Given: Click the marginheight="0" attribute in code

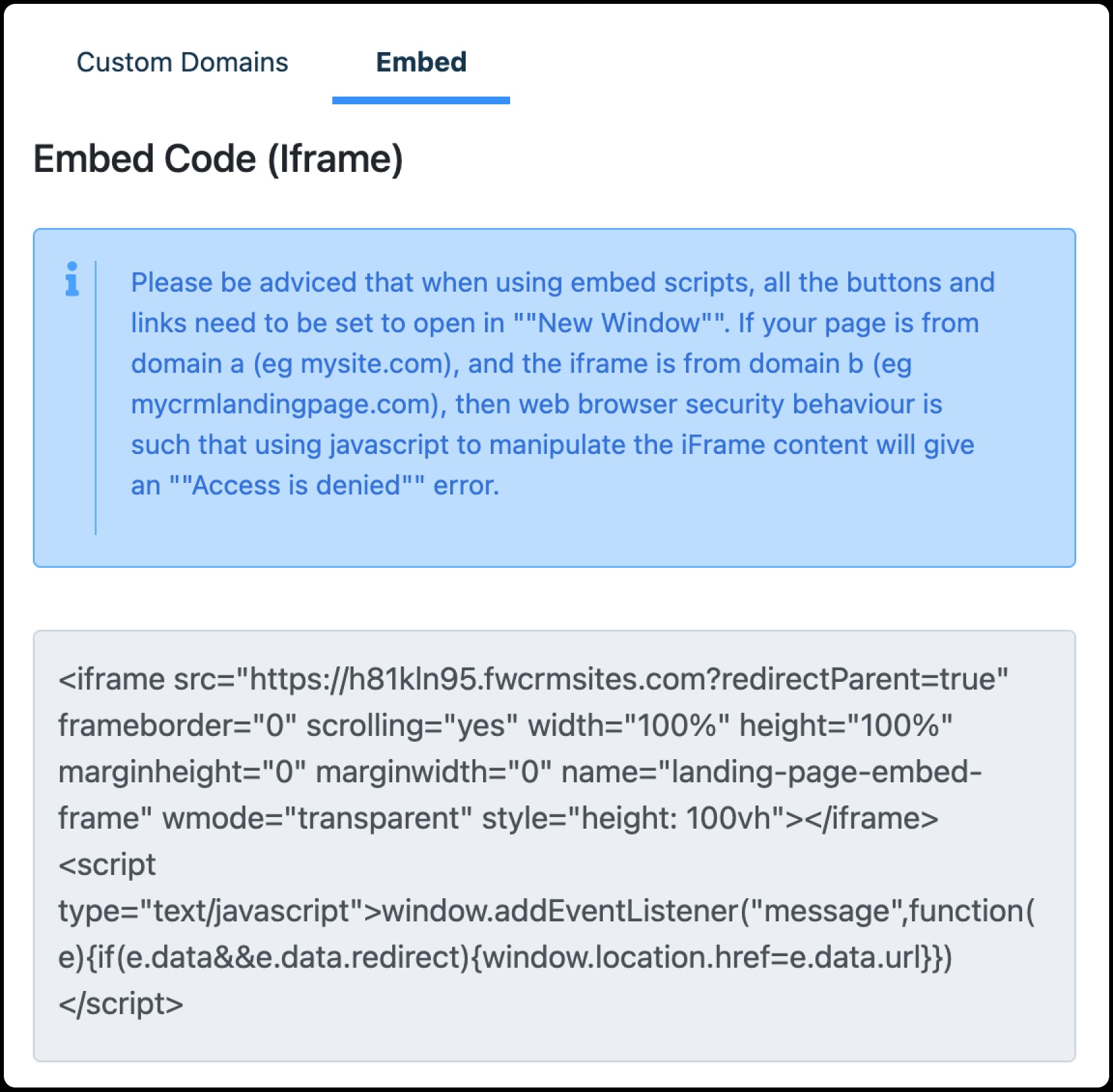Looking at the screenshot, I should pos(182,772).
